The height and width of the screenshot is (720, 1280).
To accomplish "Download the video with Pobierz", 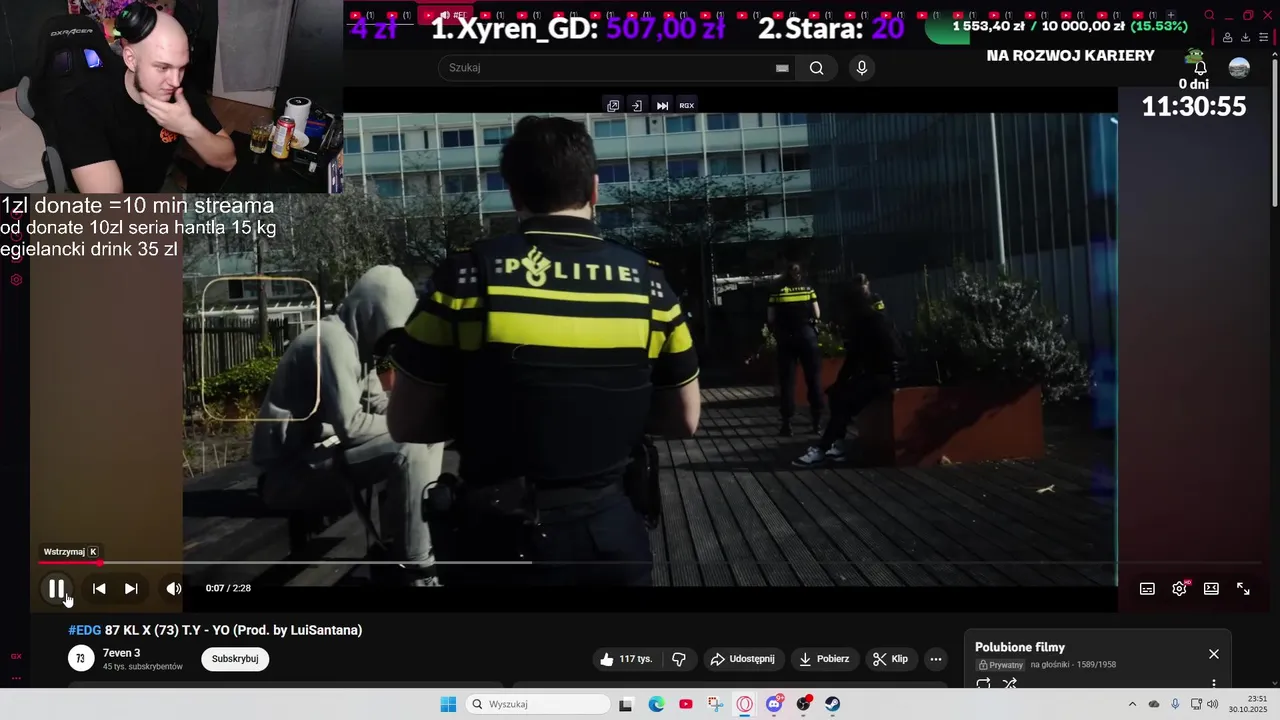I will (824, 659).
